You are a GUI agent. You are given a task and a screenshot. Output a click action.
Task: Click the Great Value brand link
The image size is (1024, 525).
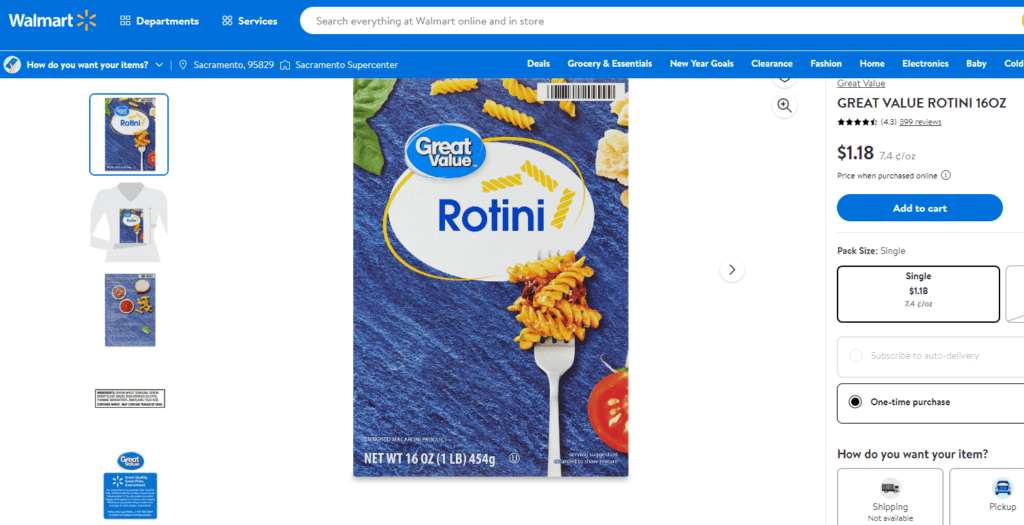coord(861,84)
